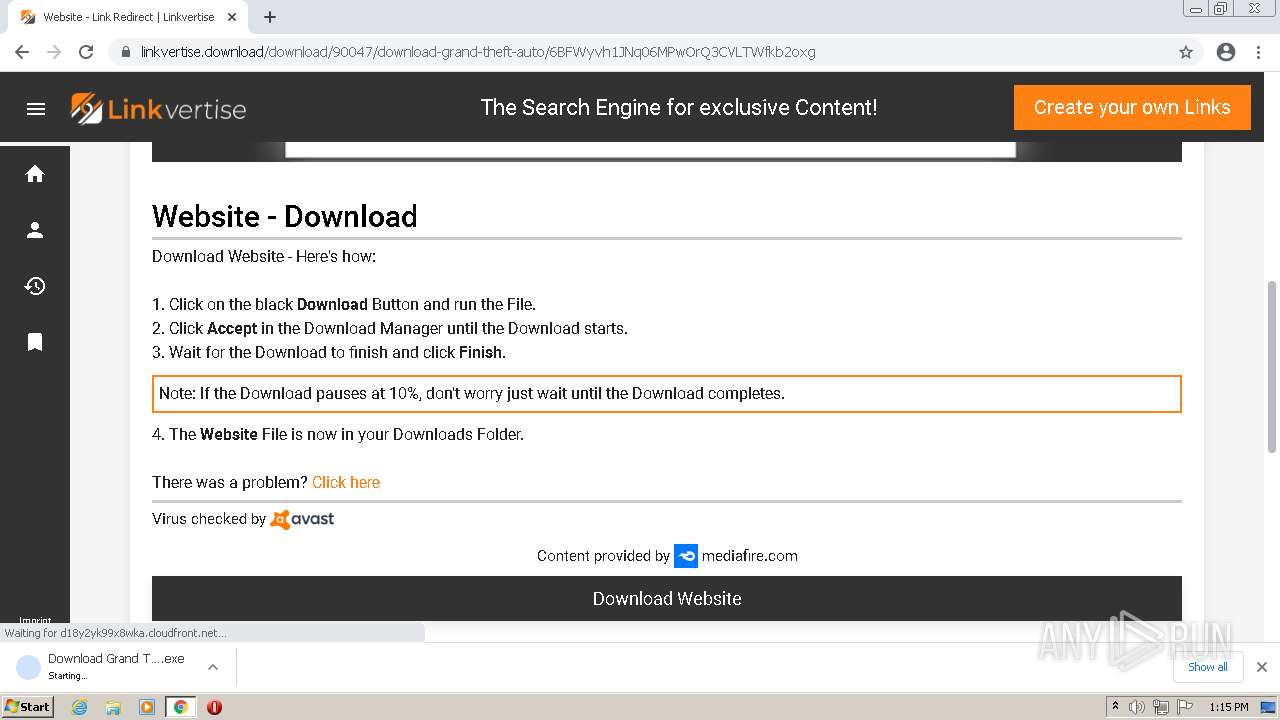Open a new browser tab
The width and height of the screenshot is (1280, 720).
(x=270, y=17)
